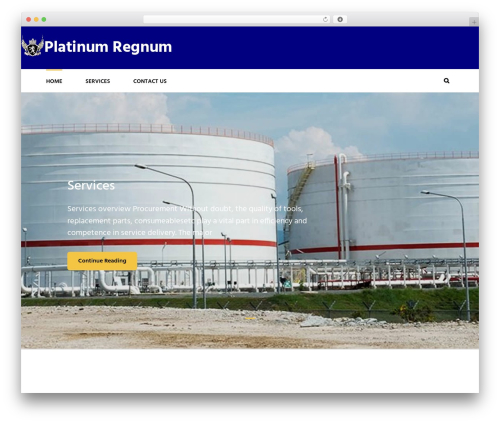Image resolution: width=500 pixels, height=423 pixels.
Task: Minimize the window with the yellow button
Action: pyautogui.click(x=36, y=20)
